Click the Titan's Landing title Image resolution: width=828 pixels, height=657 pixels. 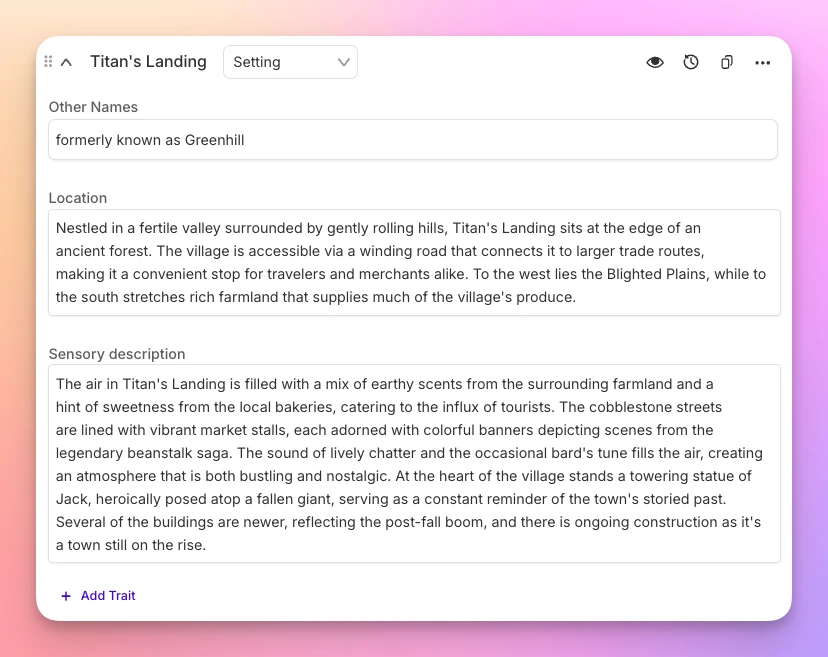[148, 62]
